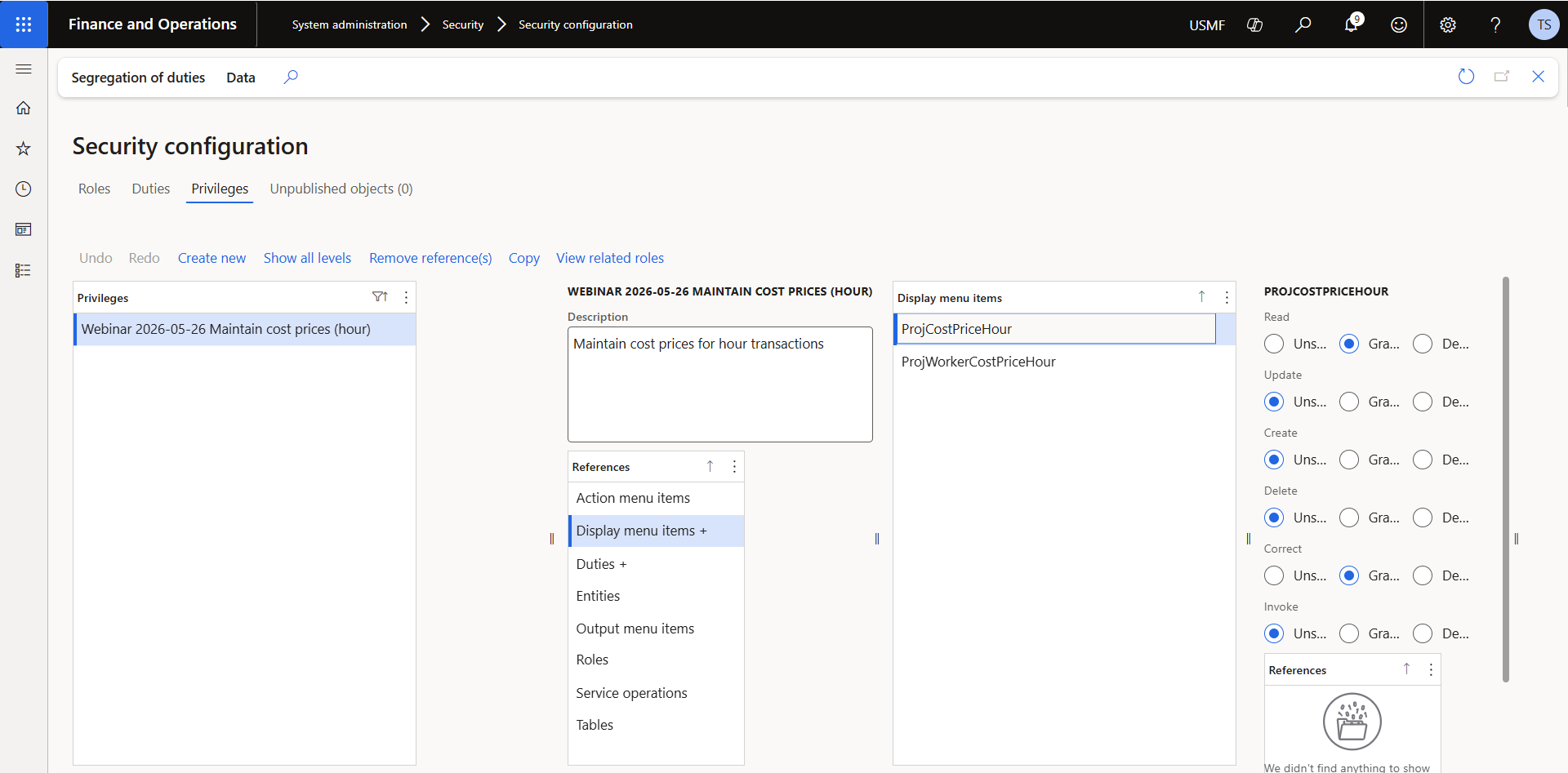Image resolution: width=1568 pixels, height=773 pixels.
Task: Go to Home in the sidebar
Action: (x=24, y=108)
